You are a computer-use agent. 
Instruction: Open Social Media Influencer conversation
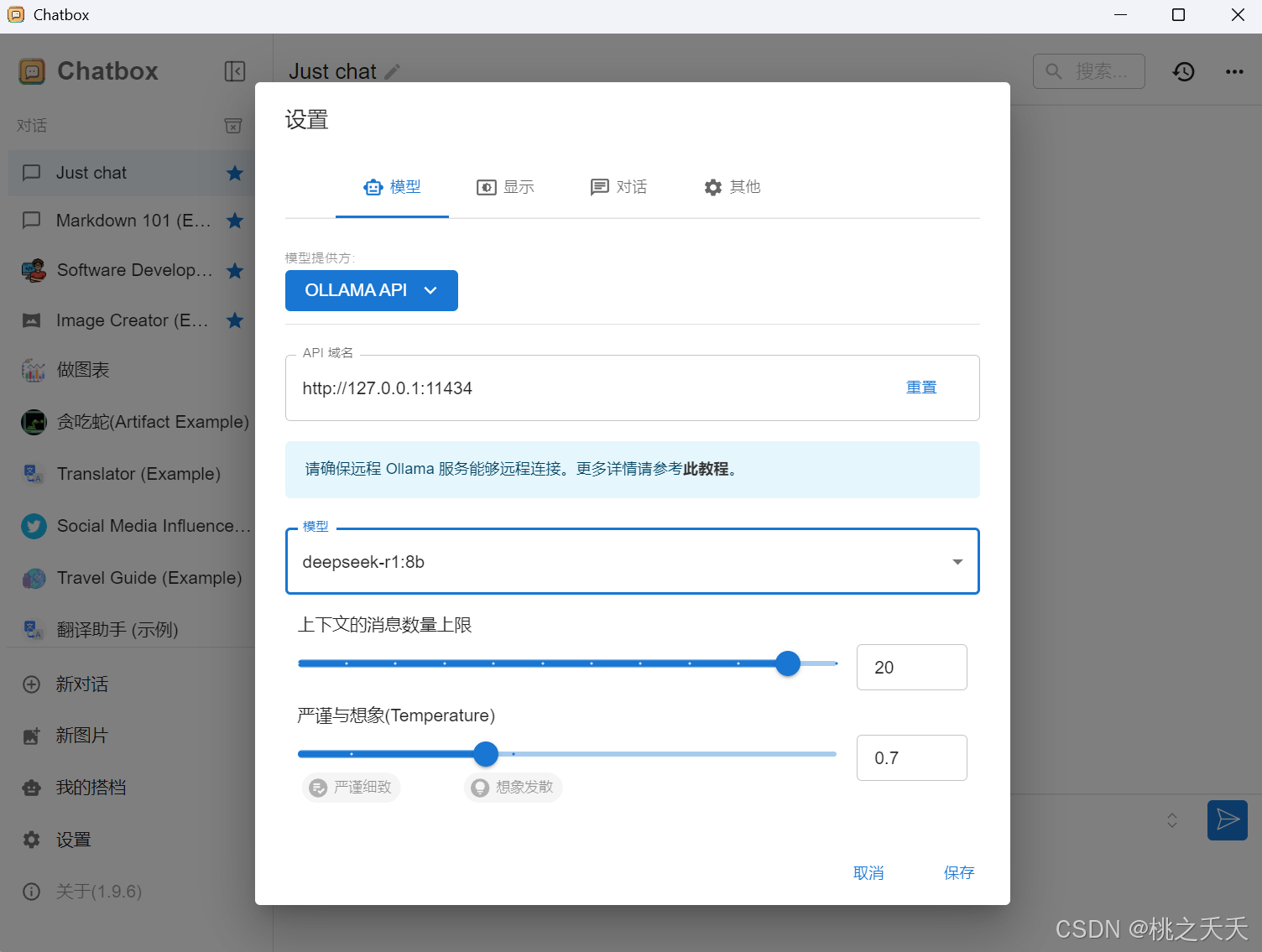132,526
